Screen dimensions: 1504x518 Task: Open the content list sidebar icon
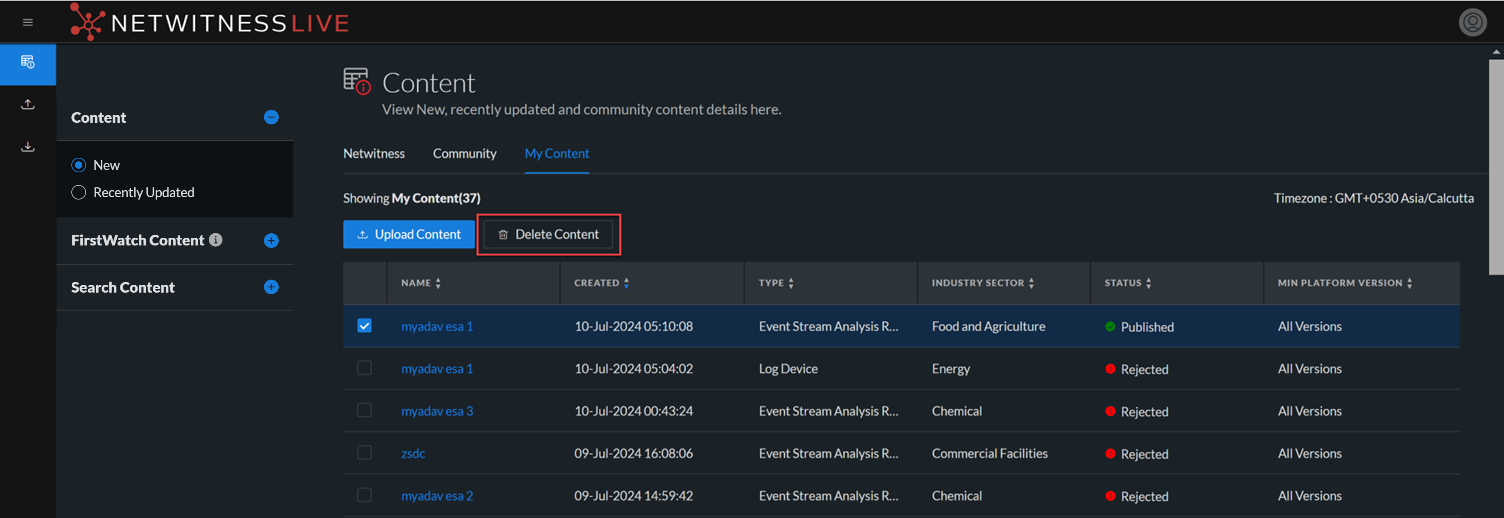[x=28, y=63]
